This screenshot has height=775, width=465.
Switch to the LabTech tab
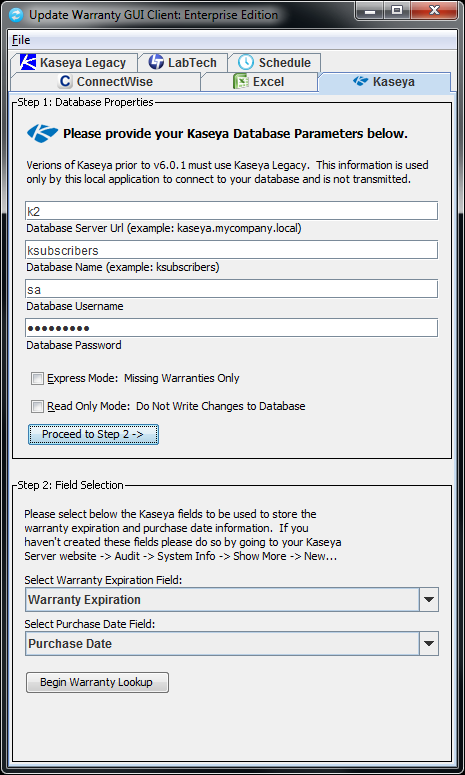click(x=182, y=63)
